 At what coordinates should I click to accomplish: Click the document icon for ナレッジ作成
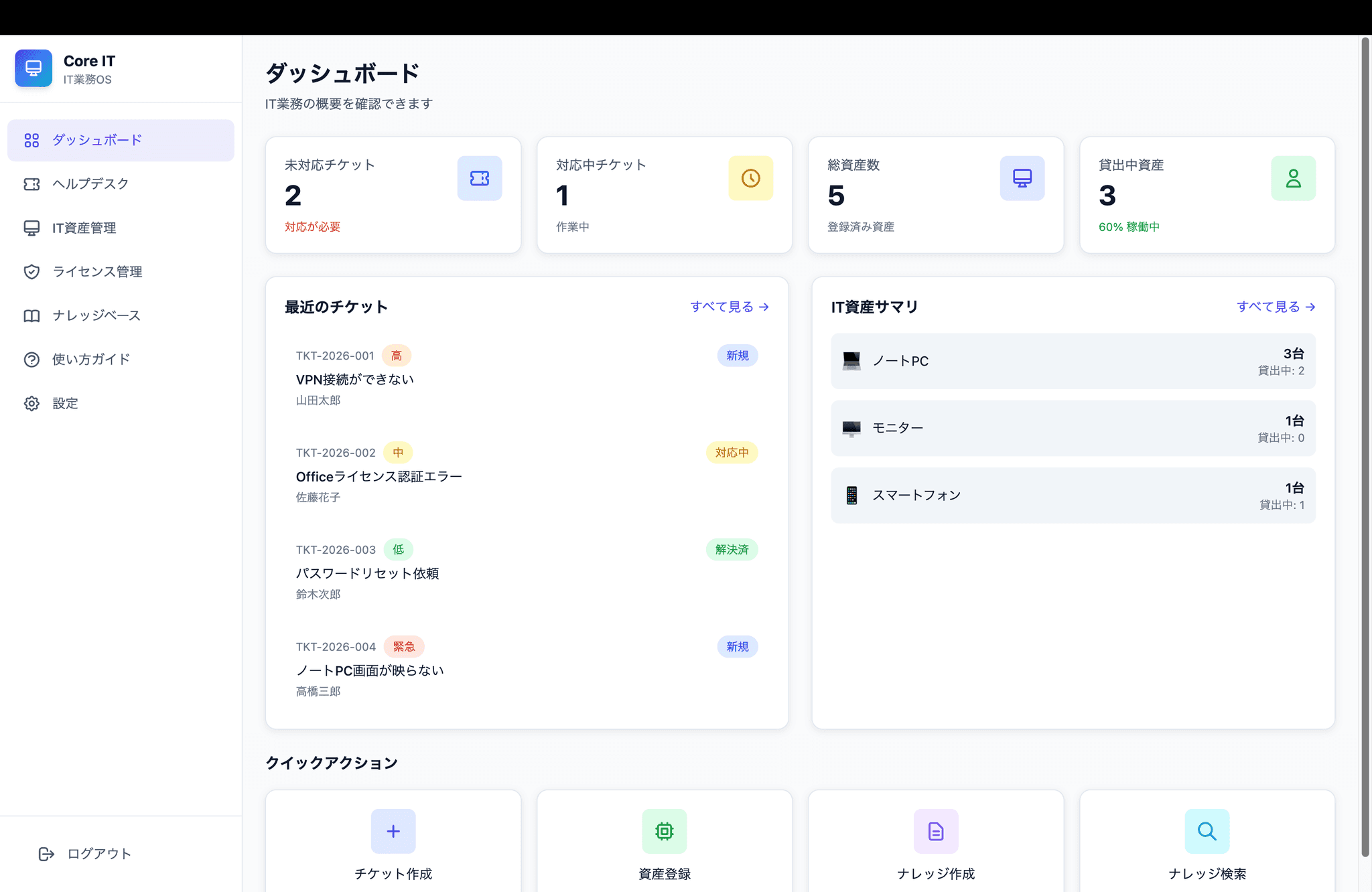click(936, 831)
